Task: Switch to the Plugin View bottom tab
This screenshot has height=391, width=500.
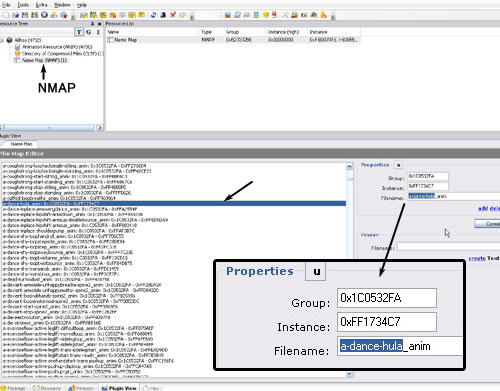Action: click(x=119, y=388)
